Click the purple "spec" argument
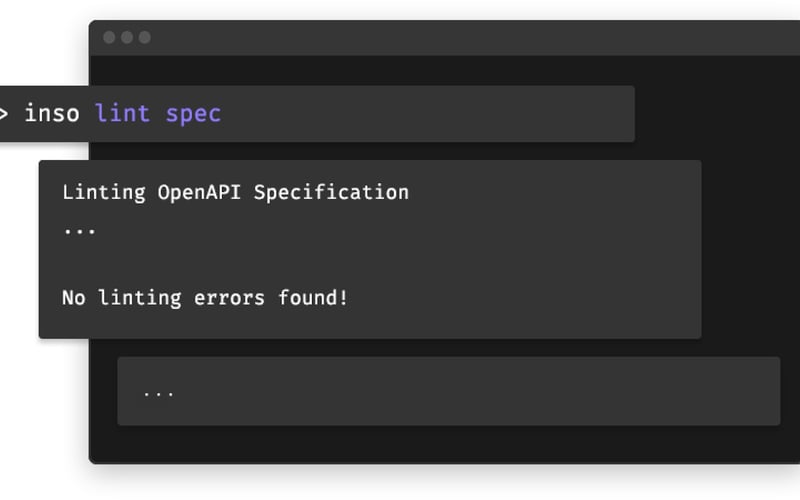 click(x=193, y=114)
